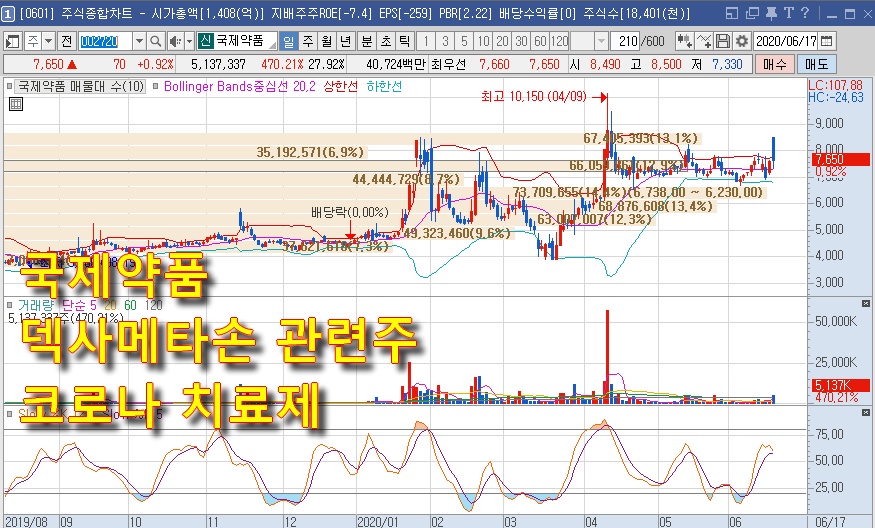Open chart settings gear icon
The height and width of the screenshot is (528, 875).
pos(741,41)
